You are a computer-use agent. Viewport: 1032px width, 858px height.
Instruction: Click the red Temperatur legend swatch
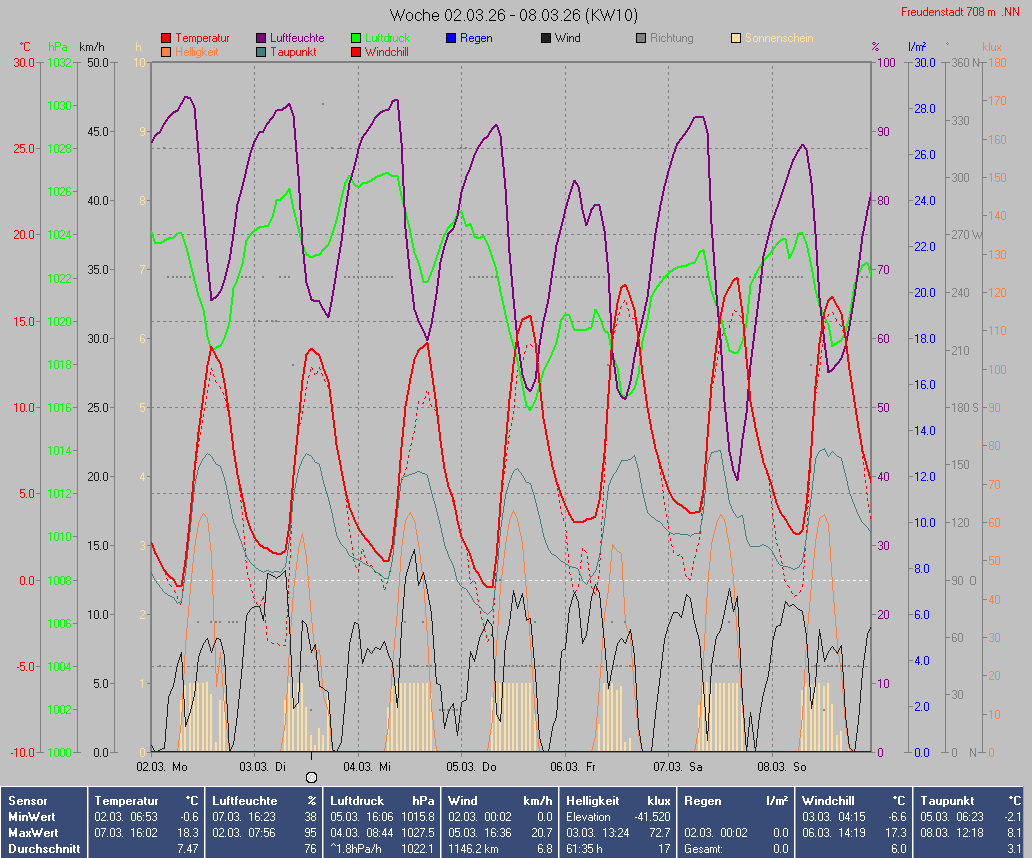pos(166,38)
